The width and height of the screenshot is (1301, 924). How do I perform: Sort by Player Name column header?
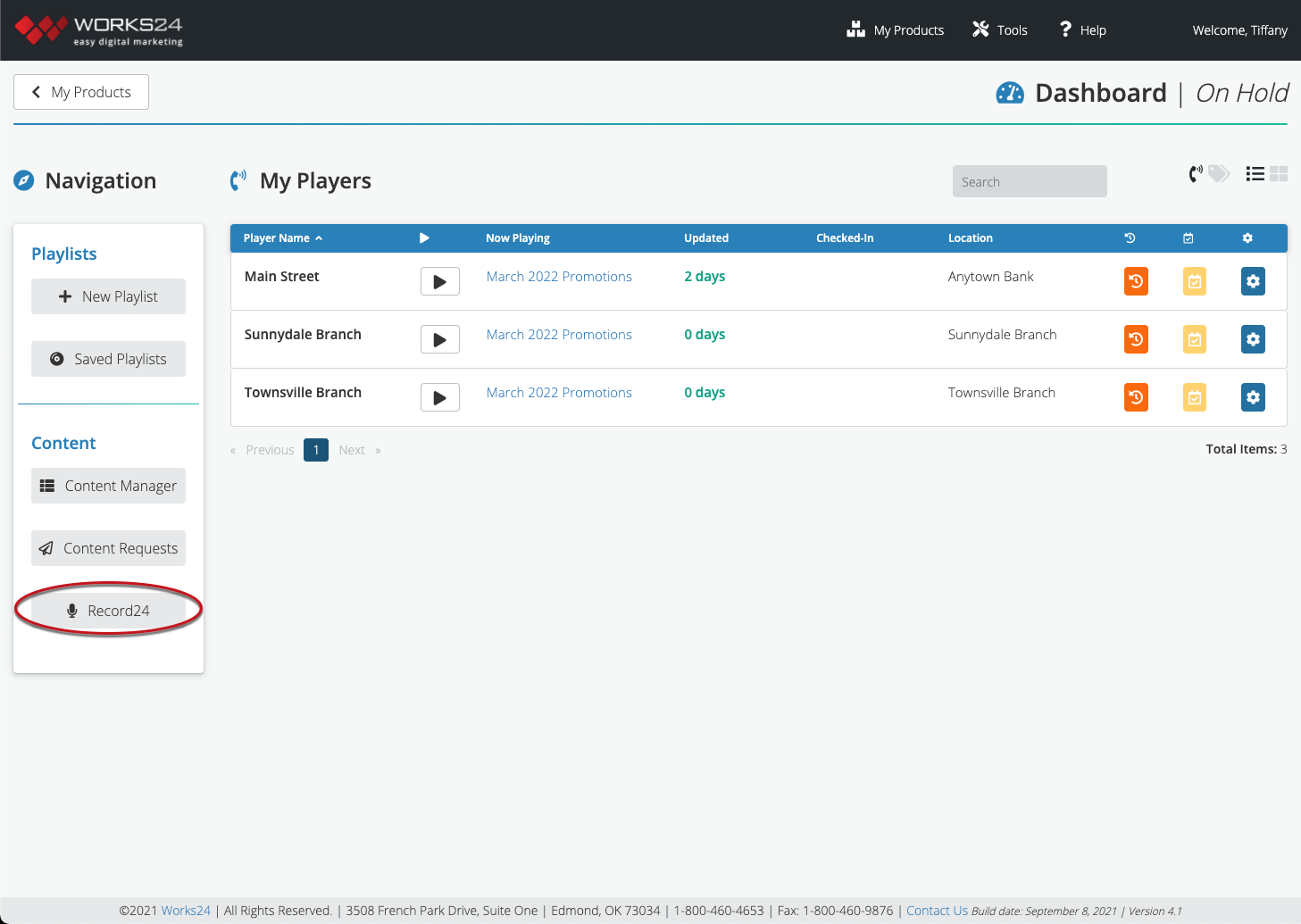pos(282,238)
